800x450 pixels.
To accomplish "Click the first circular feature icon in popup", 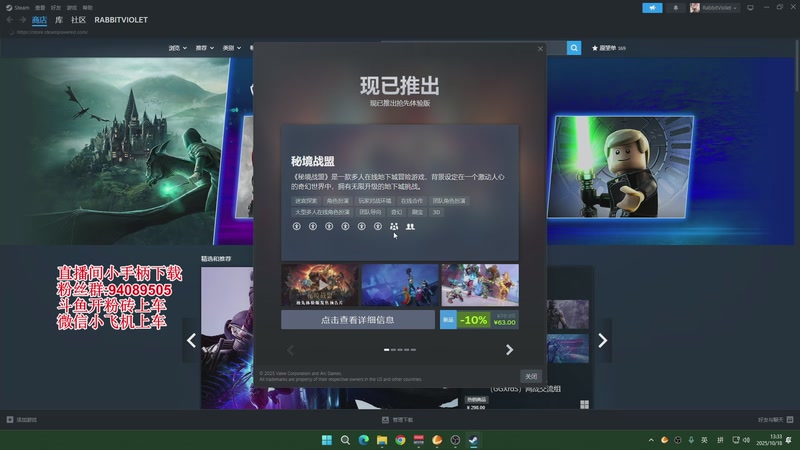I will [x=296, y=226].
